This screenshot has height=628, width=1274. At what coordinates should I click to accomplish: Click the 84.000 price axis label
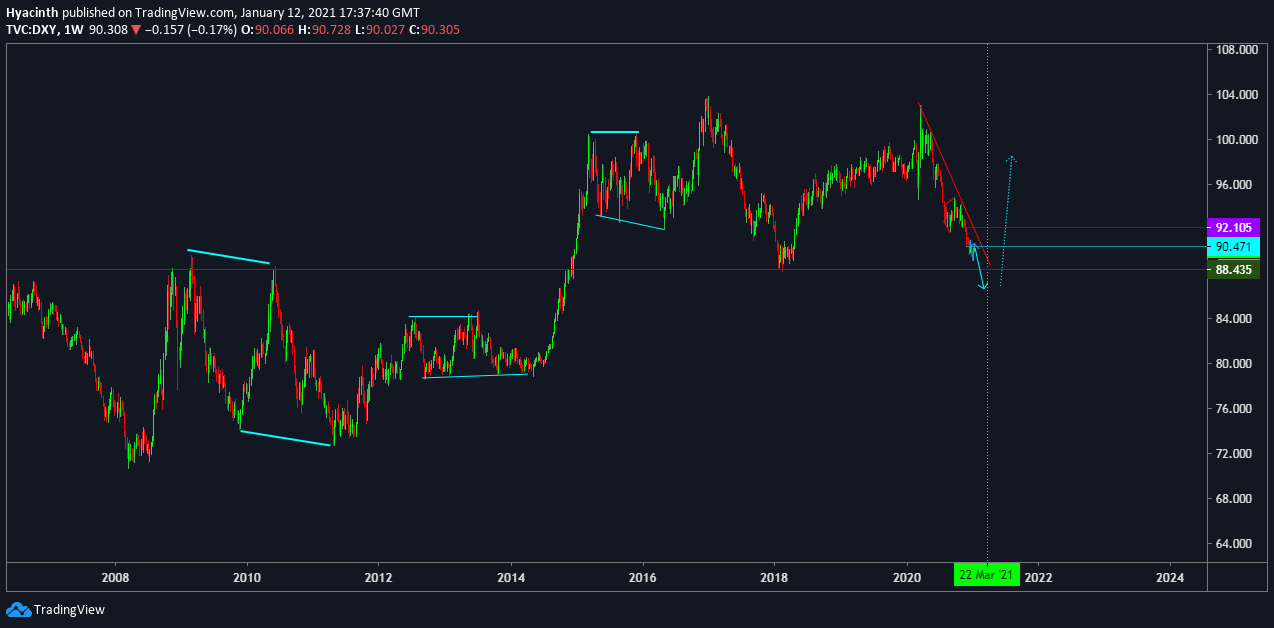click(1234, 319)
